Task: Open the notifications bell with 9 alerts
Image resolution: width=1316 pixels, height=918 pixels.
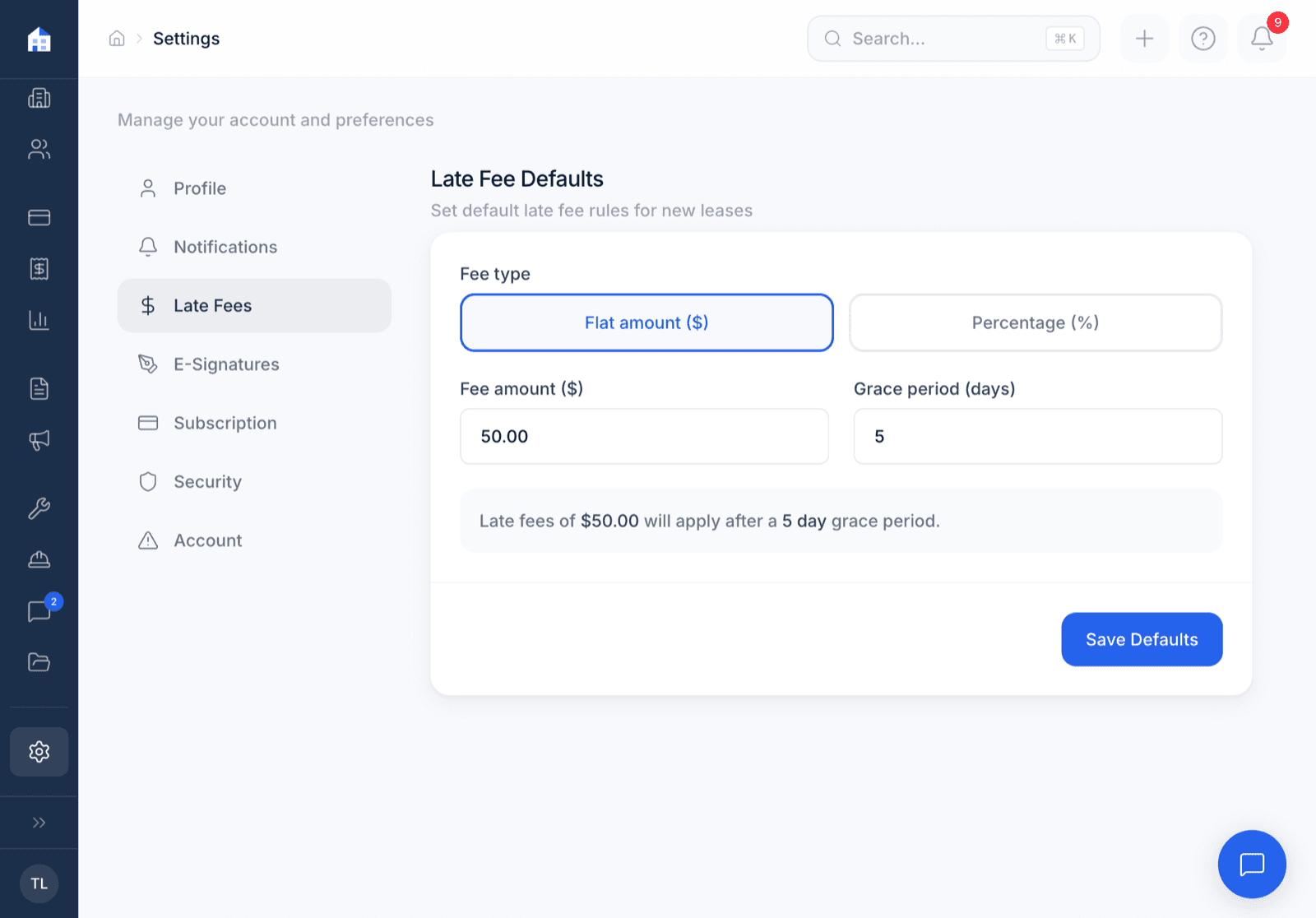Action: [x=1261, y=38]
